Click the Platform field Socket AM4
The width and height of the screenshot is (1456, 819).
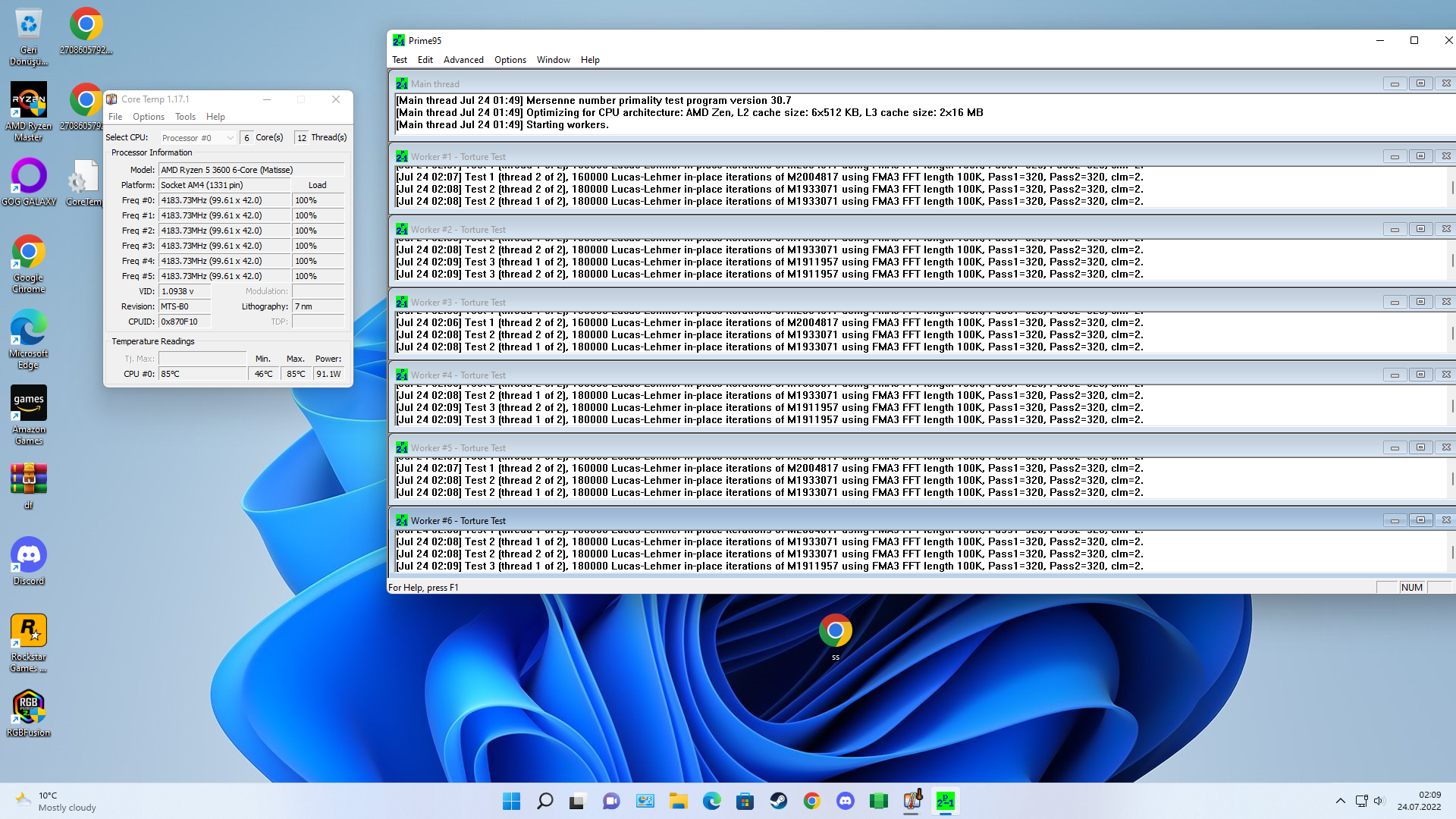pyautogui.click(x=224, y=185)
